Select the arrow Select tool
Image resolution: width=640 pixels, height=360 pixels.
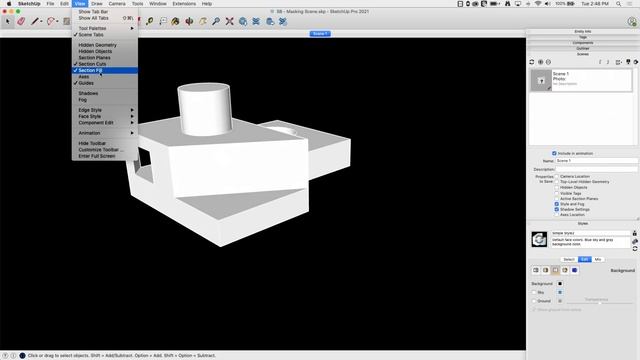click(8, 21)
